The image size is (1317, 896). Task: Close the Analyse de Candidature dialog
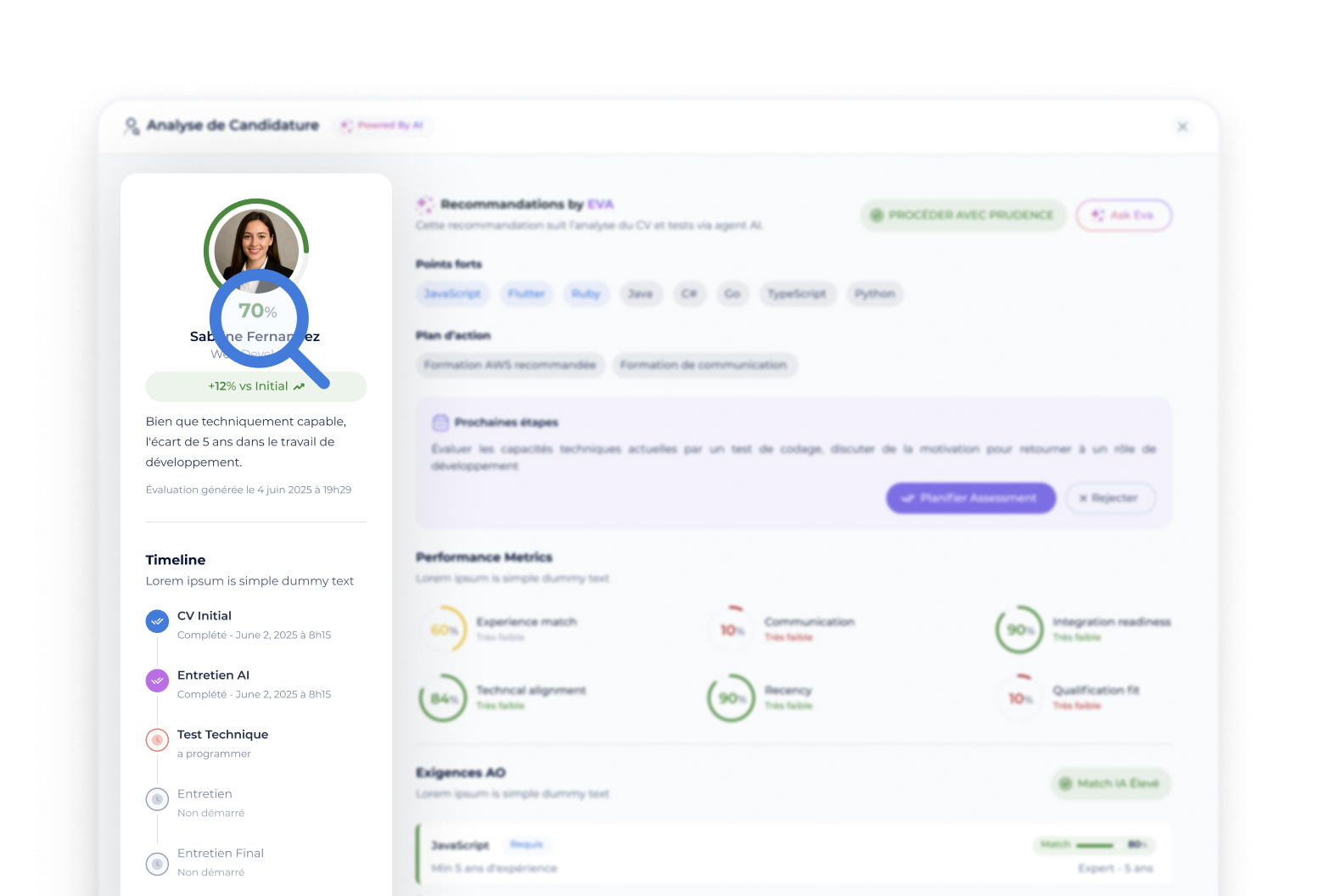click(1182, 126)
